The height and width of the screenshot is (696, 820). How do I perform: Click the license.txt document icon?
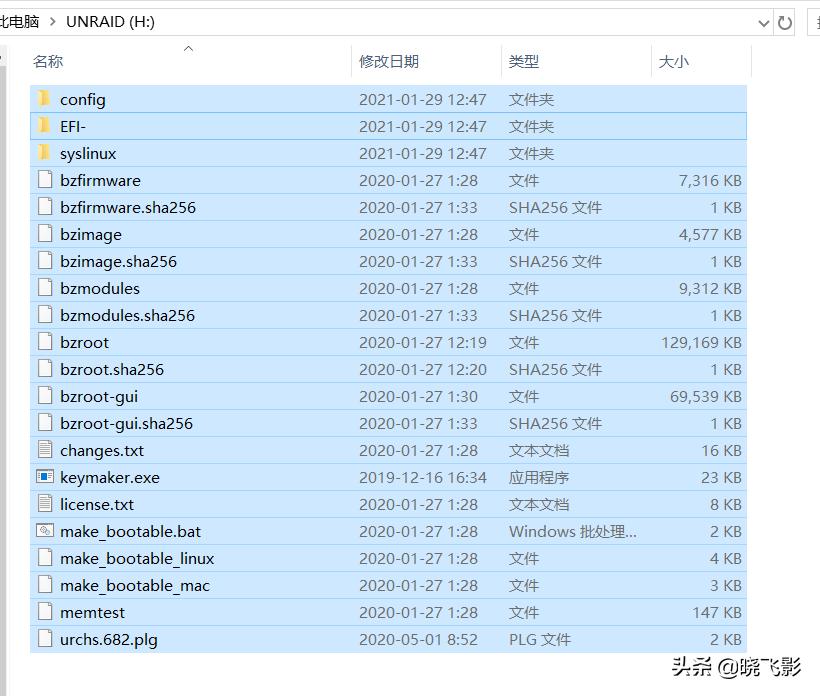pyautogui.click(x=45, y=504)
